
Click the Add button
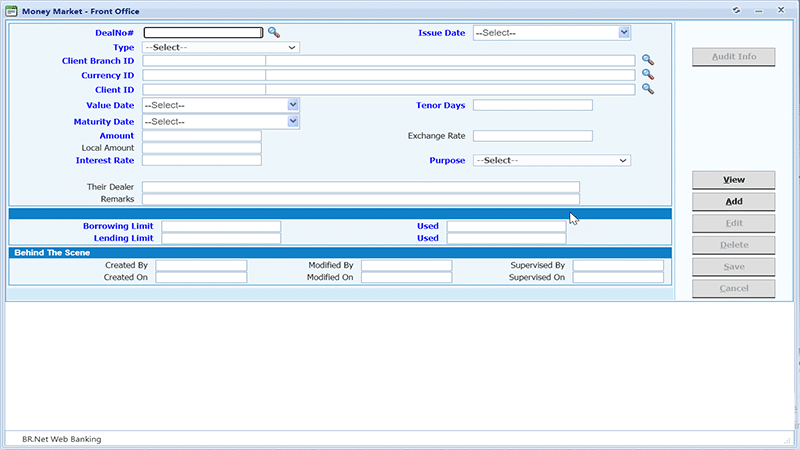(734, 202)
